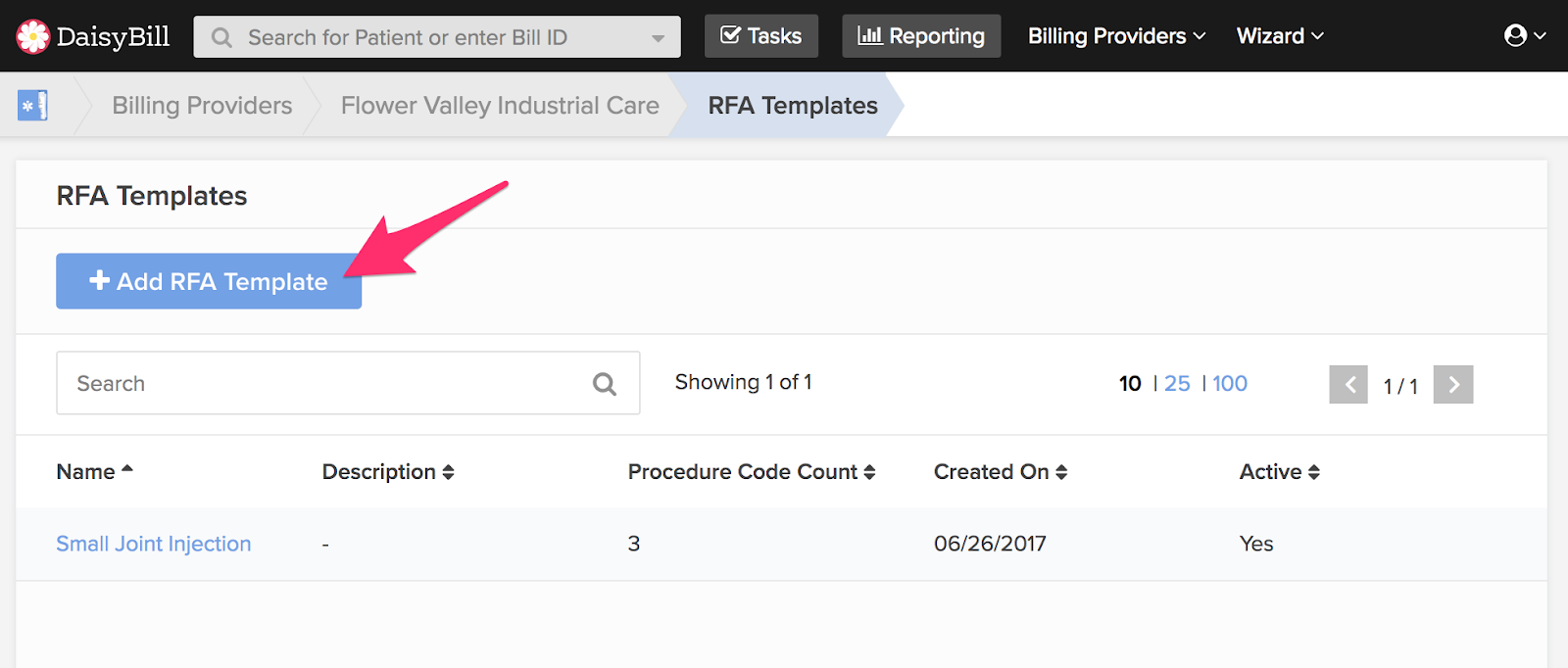Expand the patient search dropdown arrow
This screenshot has height=668, width=1568.
pyautogui.click(x=659, y=38)
